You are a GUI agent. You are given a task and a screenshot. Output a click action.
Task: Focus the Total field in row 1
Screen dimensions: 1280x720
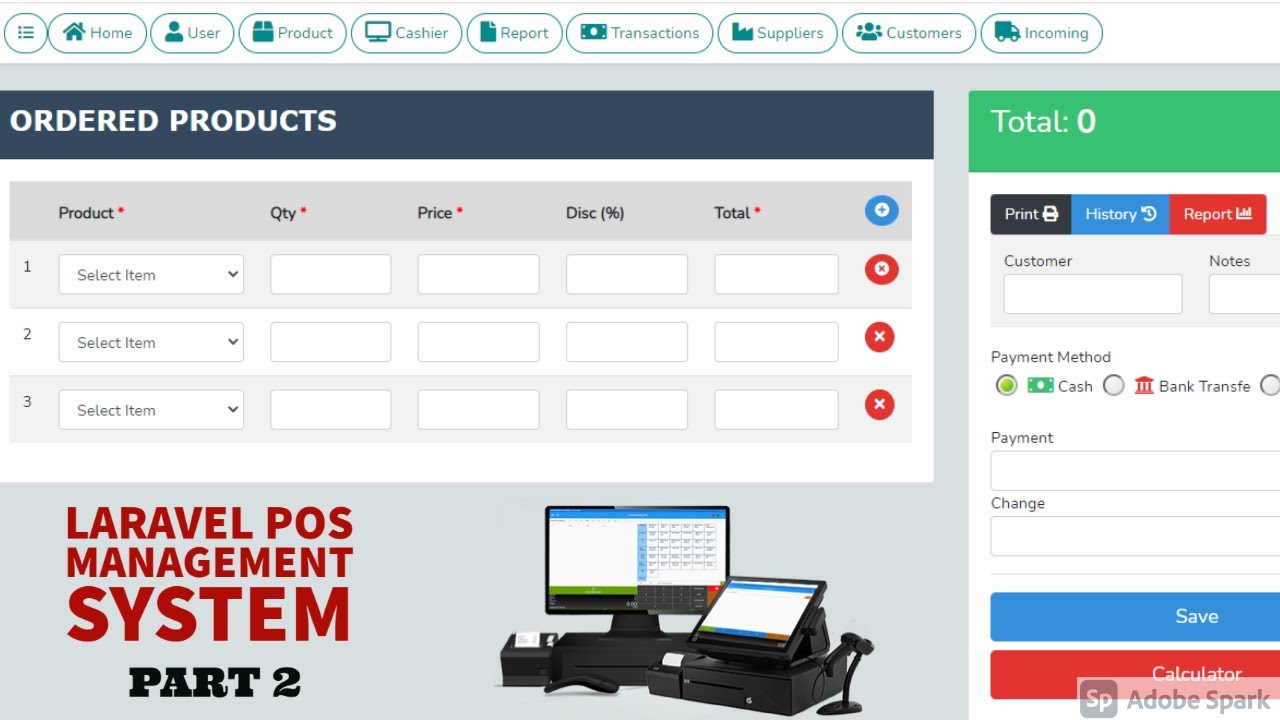[776, 274]
